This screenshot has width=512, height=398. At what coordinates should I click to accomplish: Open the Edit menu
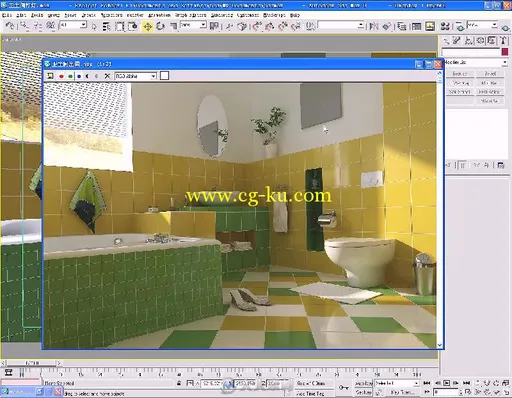pyautogui.click(x=21, y=15)
